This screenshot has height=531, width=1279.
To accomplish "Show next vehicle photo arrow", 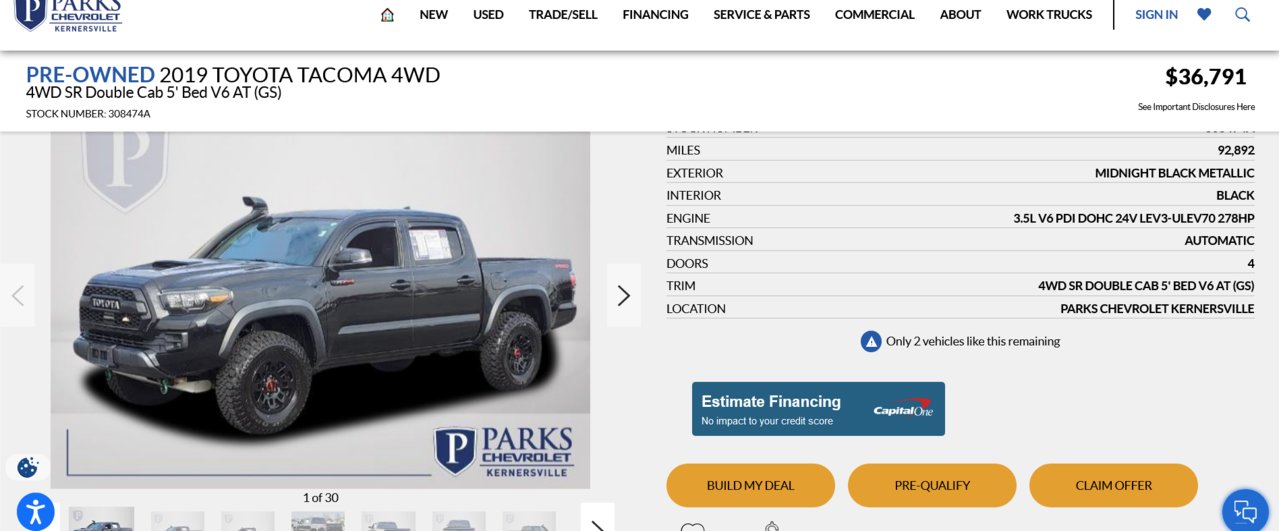I will click(x=624, y=295).
